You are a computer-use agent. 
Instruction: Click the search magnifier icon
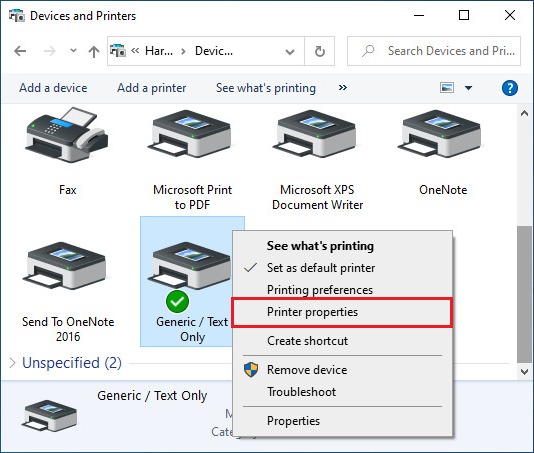(x=368, y=51)
